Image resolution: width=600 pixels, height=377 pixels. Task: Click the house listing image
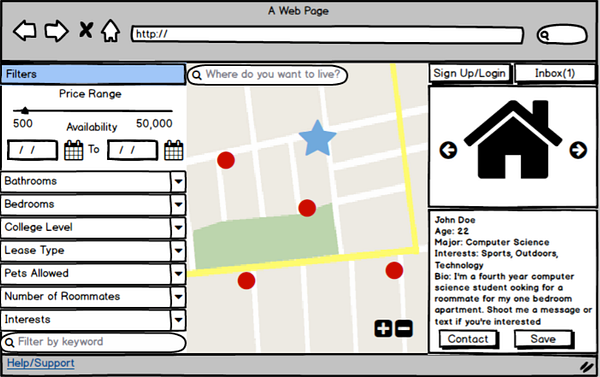[x=513, y=139]
